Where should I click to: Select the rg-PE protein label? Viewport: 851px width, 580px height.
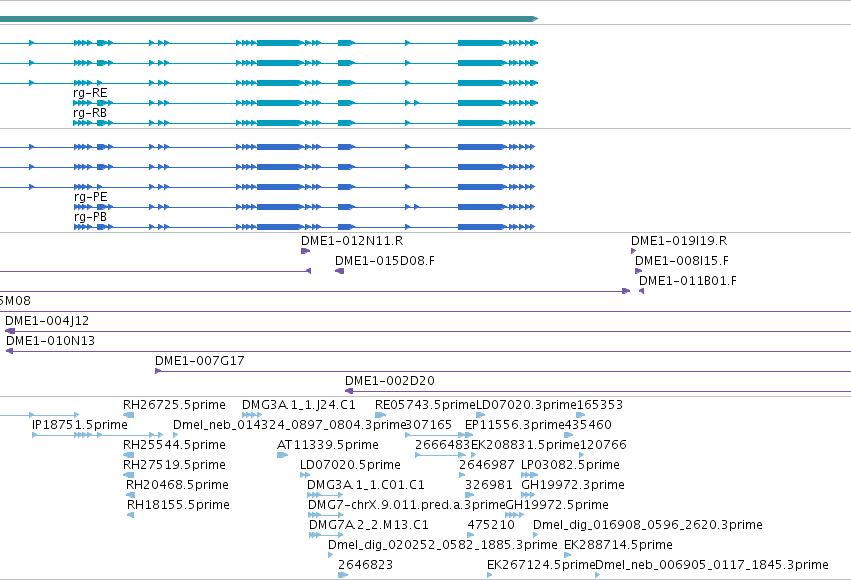point(91,197)
